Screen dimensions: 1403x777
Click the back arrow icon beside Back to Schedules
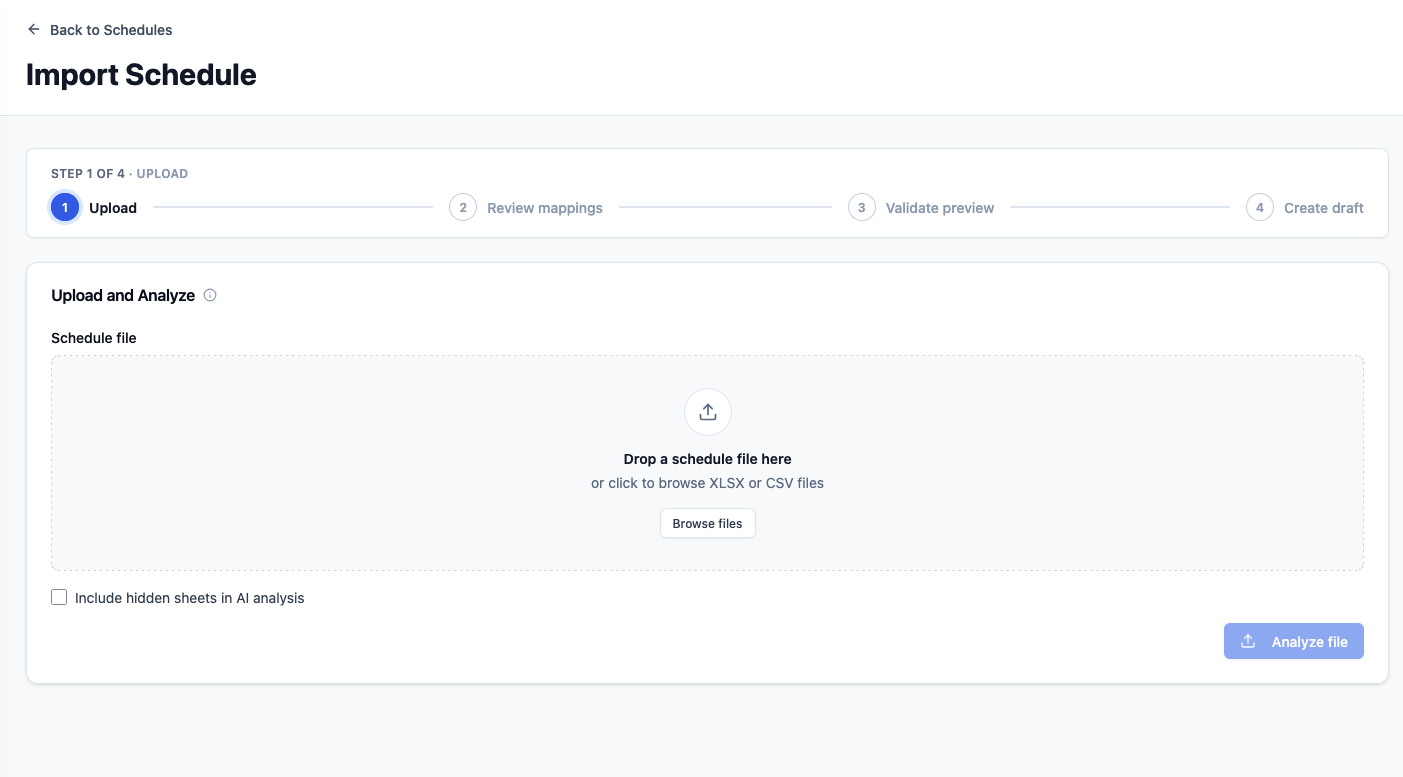click(x=34, y=30)
